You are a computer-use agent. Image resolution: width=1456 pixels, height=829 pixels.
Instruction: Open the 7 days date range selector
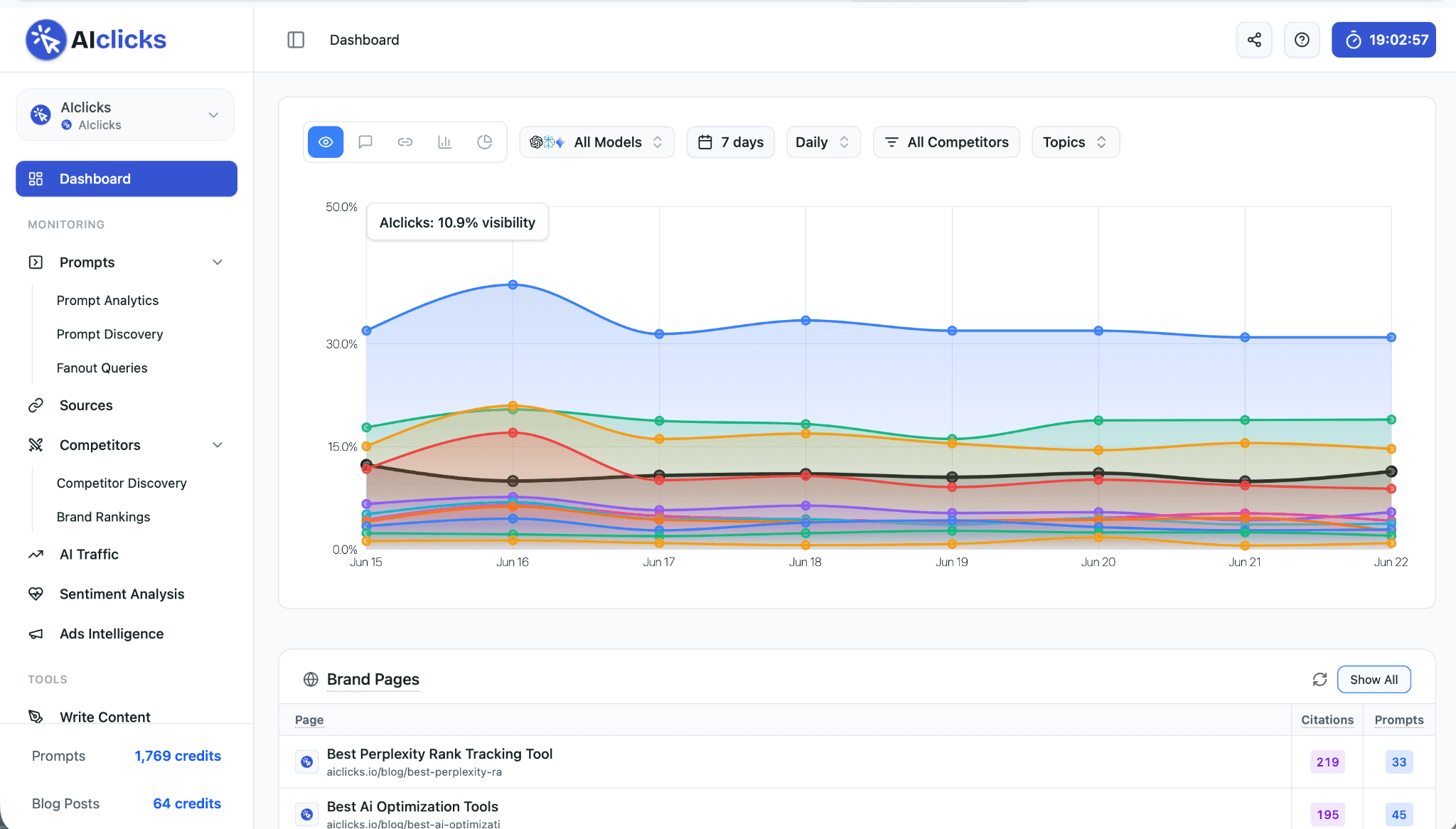tap(730, 142)
